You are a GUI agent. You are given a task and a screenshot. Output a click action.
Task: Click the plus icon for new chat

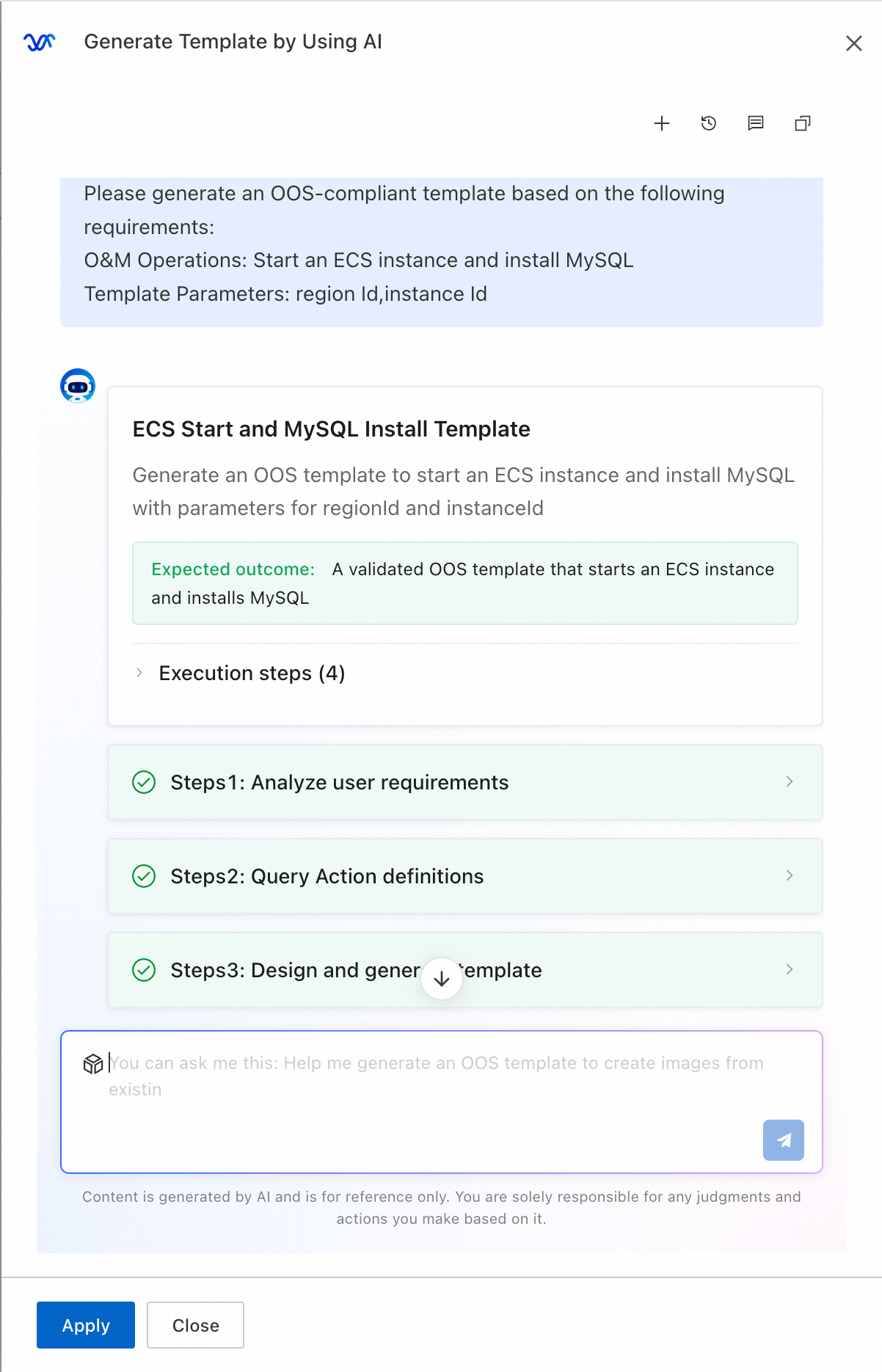coord(662,123)
